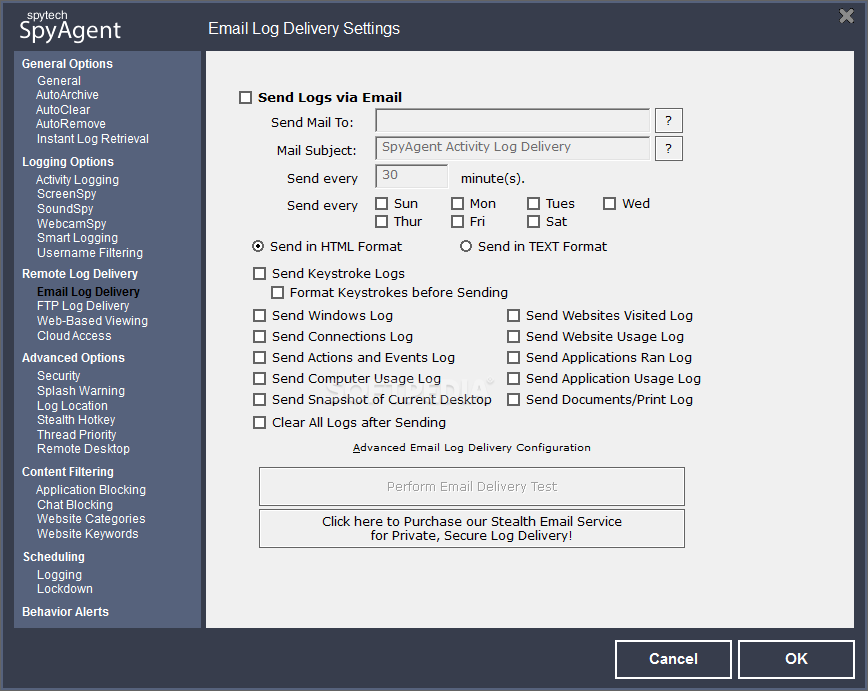The image size is (868, 691).
Task: Click the Send every minutes field
Action: tap(412, 177)
